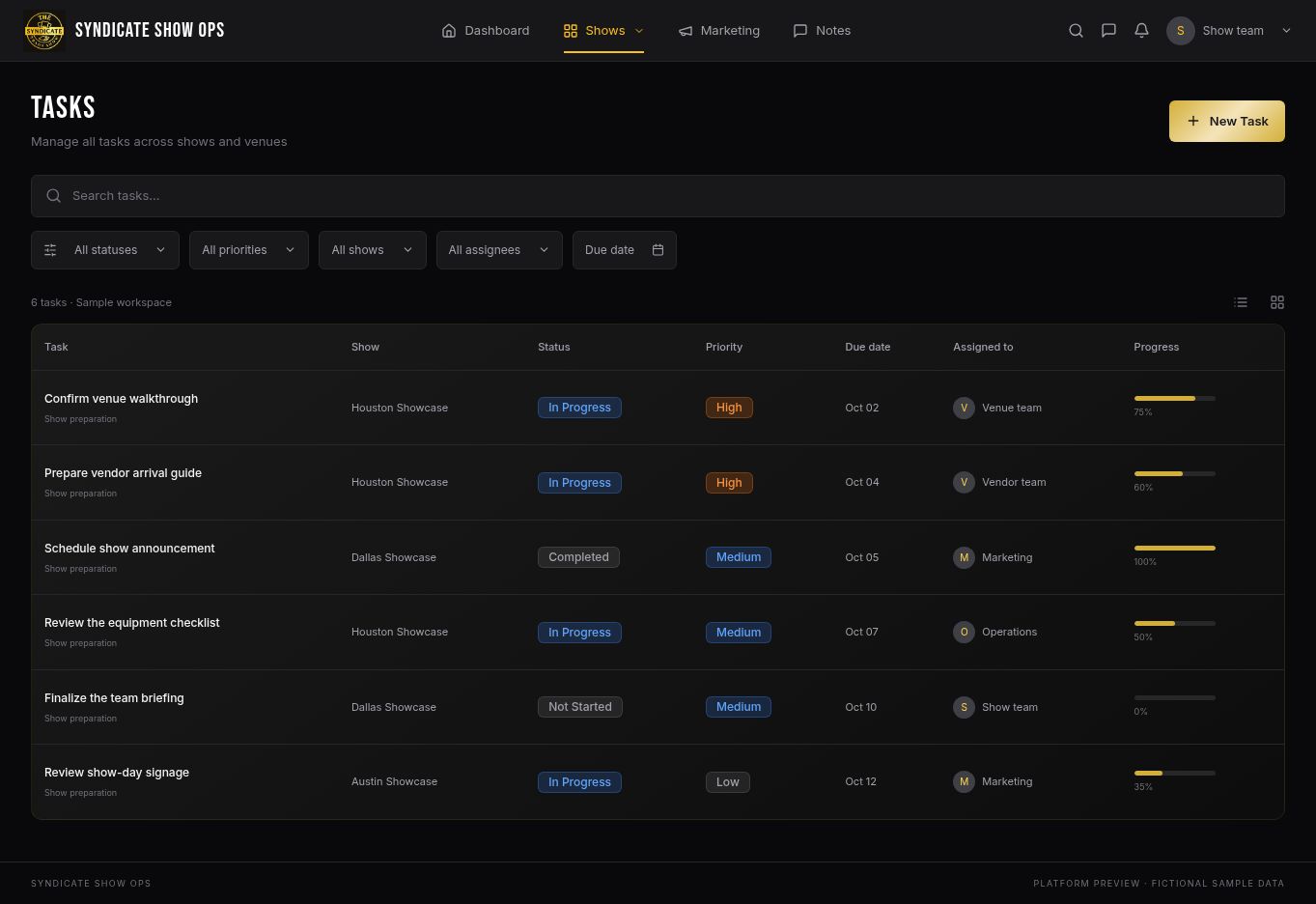The height and width of the screenshot is (904, 1316).
Task: Click the Oct 04 due date cell
Action: pyautogui.click(x=862, y=482)
